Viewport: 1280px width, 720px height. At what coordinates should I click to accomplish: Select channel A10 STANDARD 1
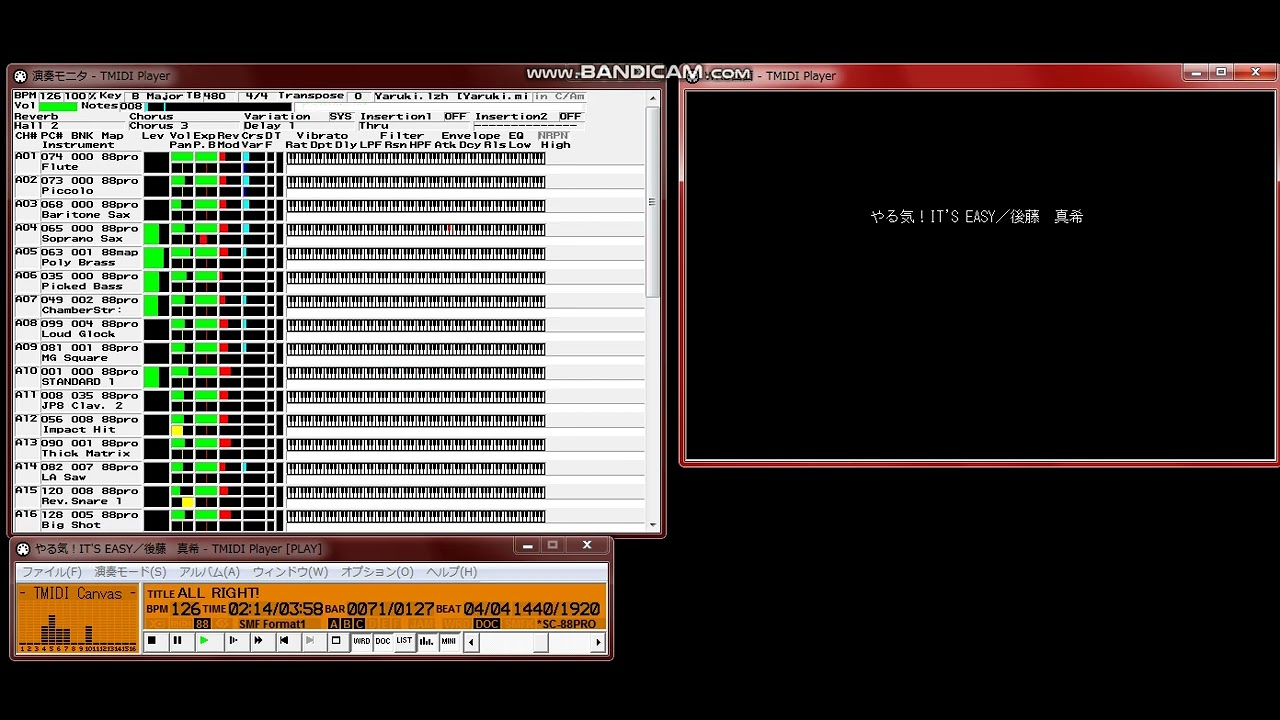coord(77,377)
